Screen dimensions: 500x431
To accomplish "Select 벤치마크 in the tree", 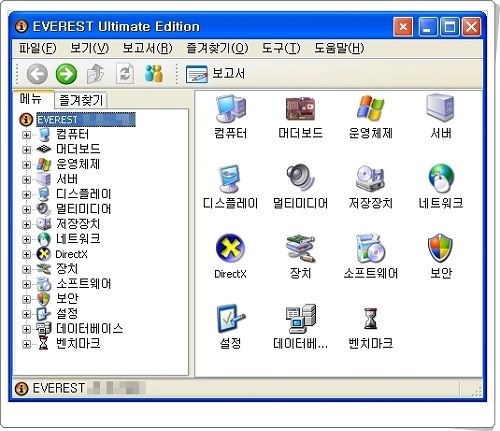I will click(78, 344).
